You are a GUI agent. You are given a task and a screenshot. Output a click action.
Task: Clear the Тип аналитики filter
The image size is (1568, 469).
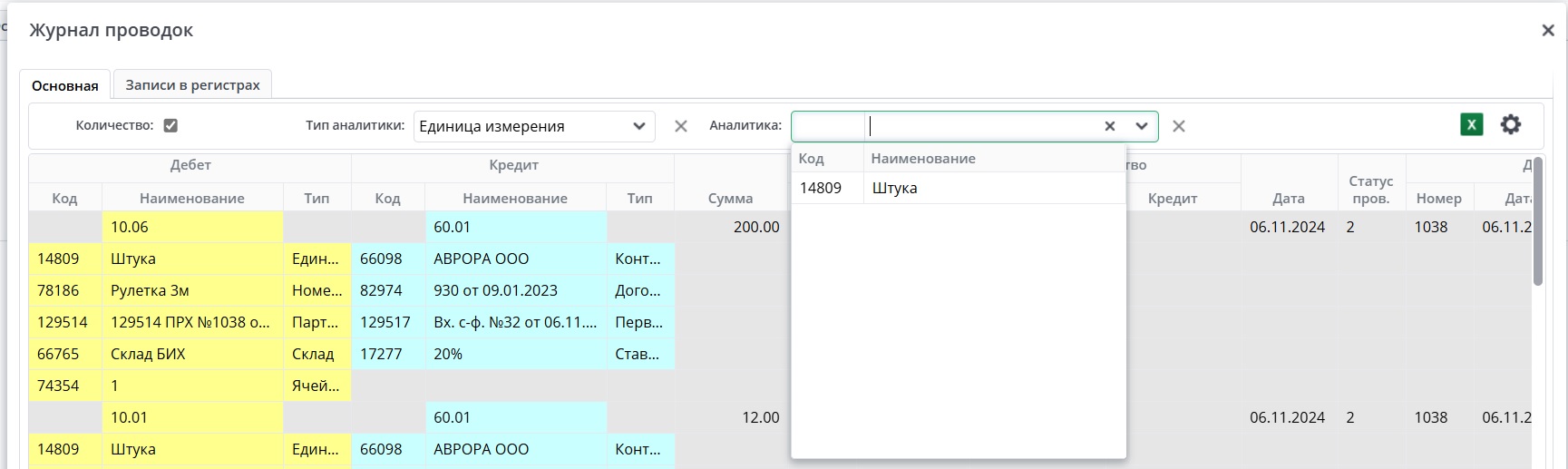tap(680, 126)
